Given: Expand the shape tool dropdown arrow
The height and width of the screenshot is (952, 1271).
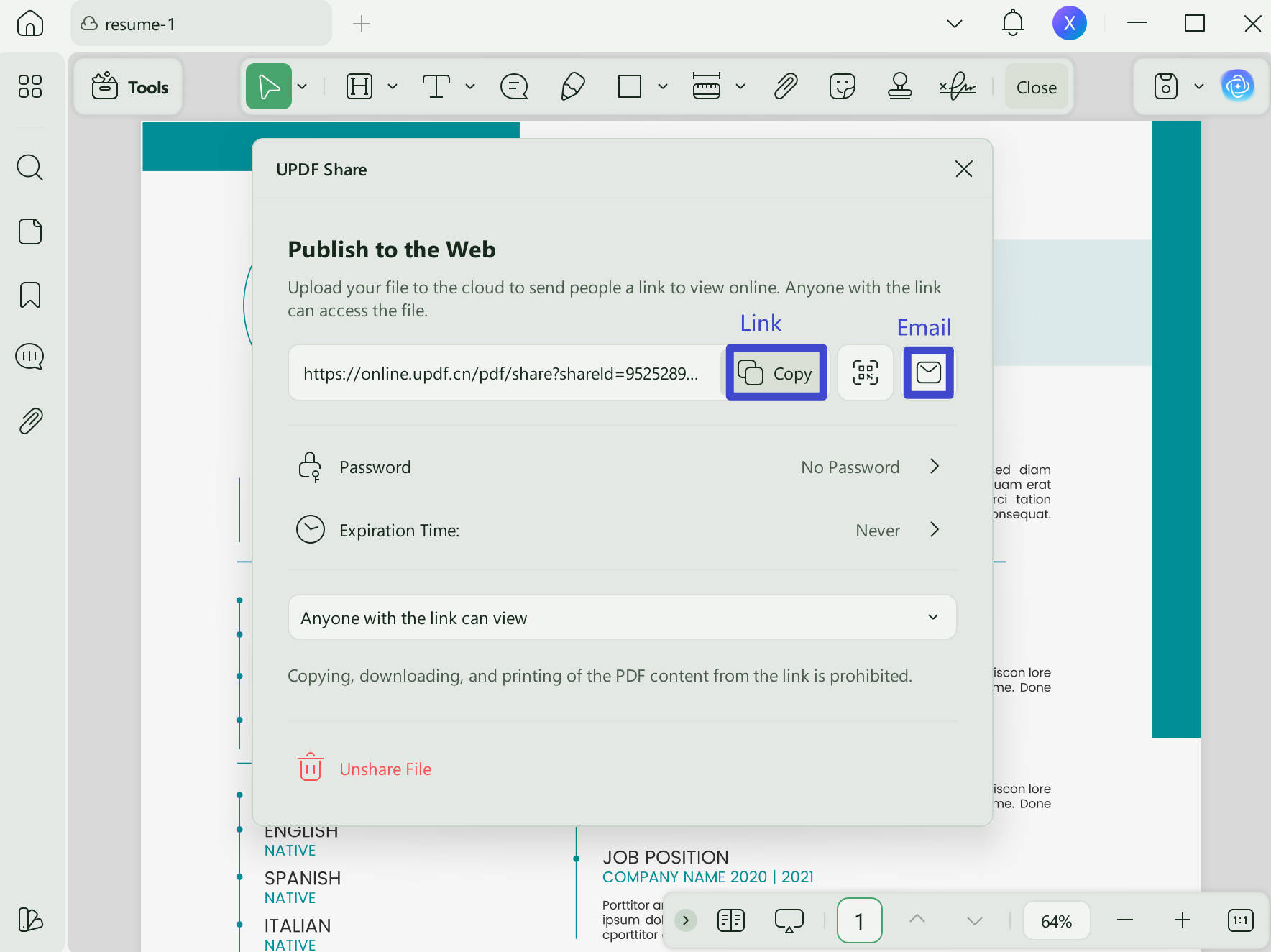Looking at the screenshot, I should click(x=663, y=87).
